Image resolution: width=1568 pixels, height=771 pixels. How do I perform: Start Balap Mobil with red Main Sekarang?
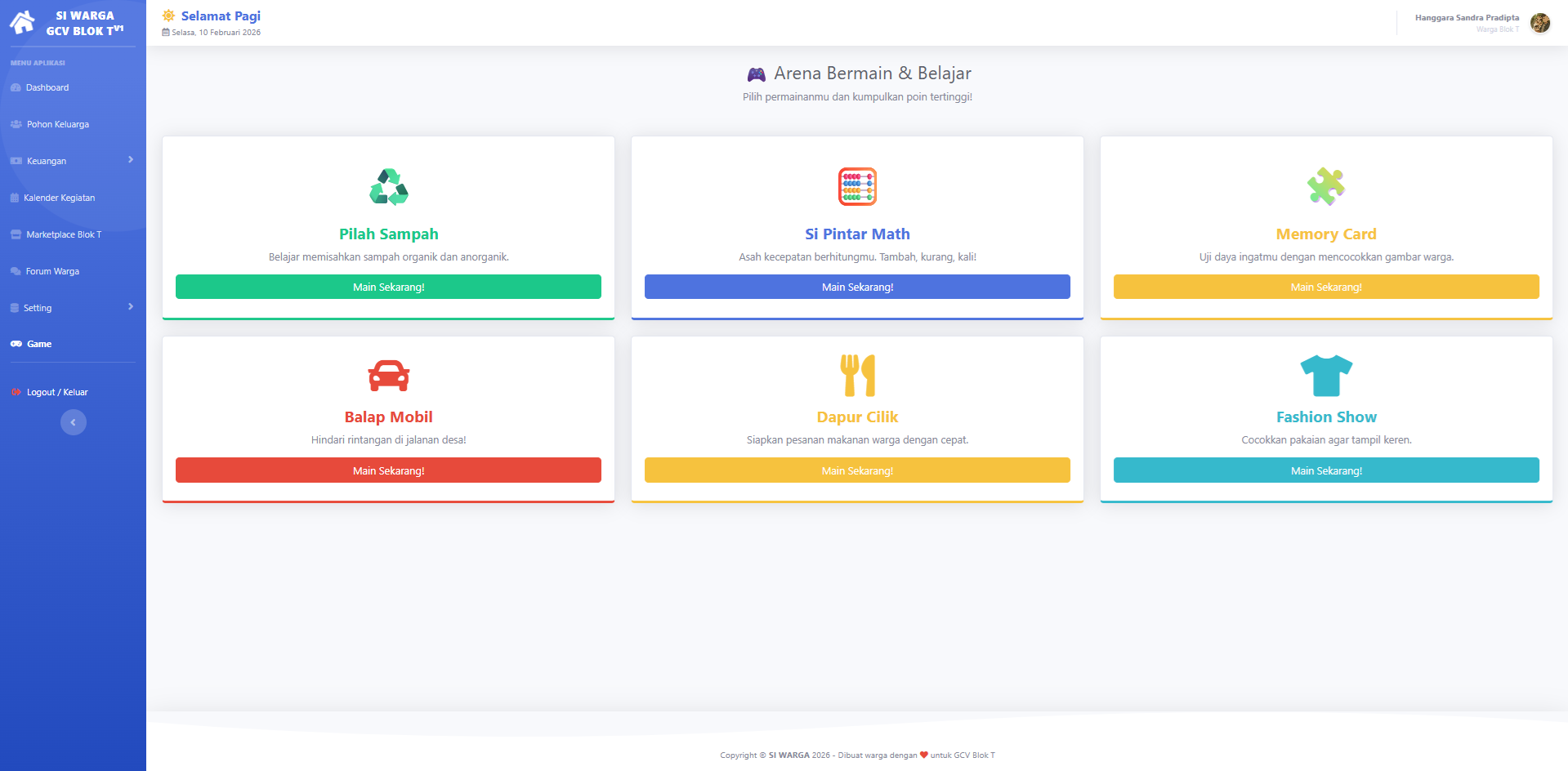click(x=388, y=470)
